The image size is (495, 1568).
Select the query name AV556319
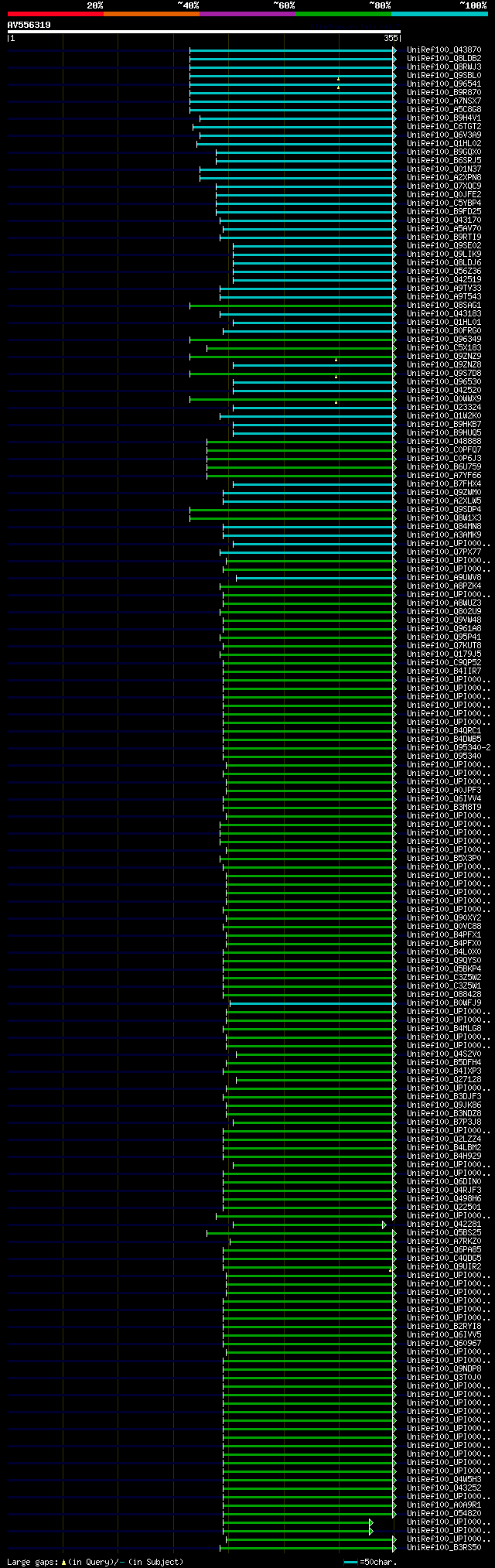point(29,25)
